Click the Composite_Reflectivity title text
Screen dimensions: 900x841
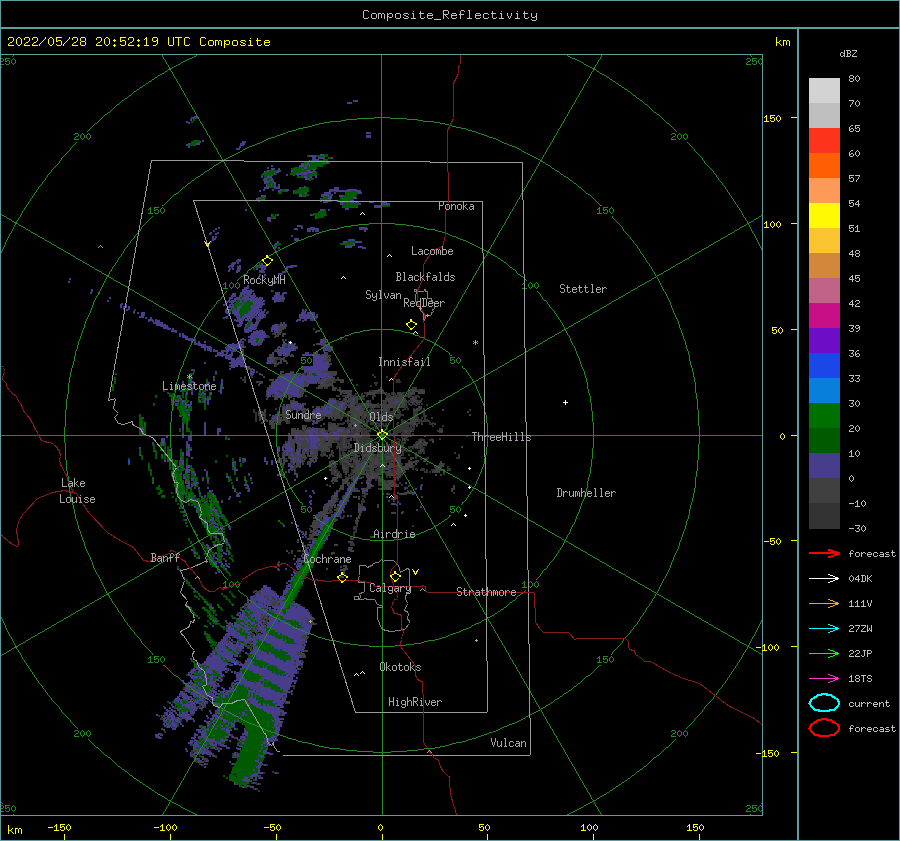[x=450, y=15]
